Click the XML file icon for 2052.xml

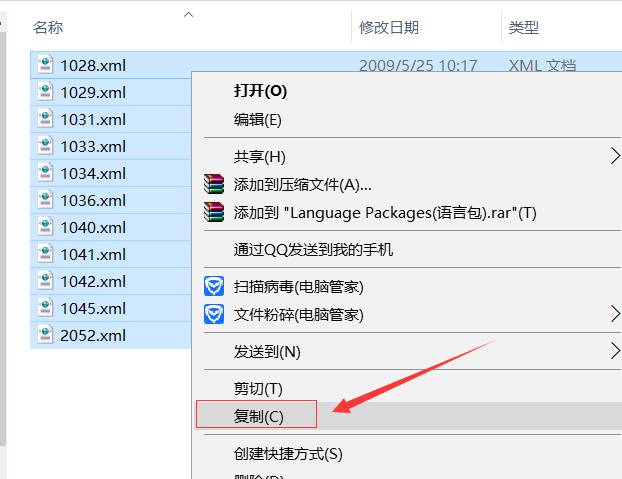(x=45, y=335)
